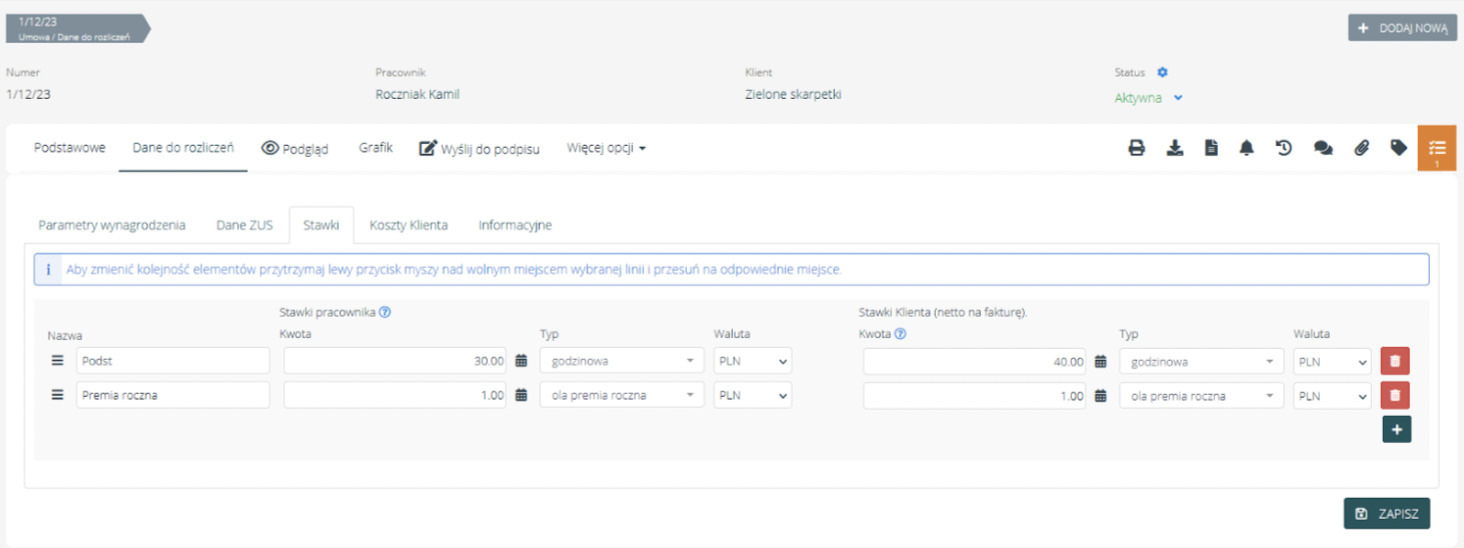Expand the Aktywna status dropdown
Viewport: 1464px width, 548px height.
coord(1178,98)
